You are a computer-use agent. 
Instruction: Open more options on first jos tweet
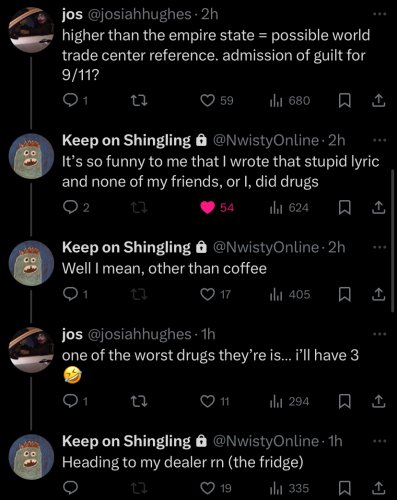click(379, 14)
